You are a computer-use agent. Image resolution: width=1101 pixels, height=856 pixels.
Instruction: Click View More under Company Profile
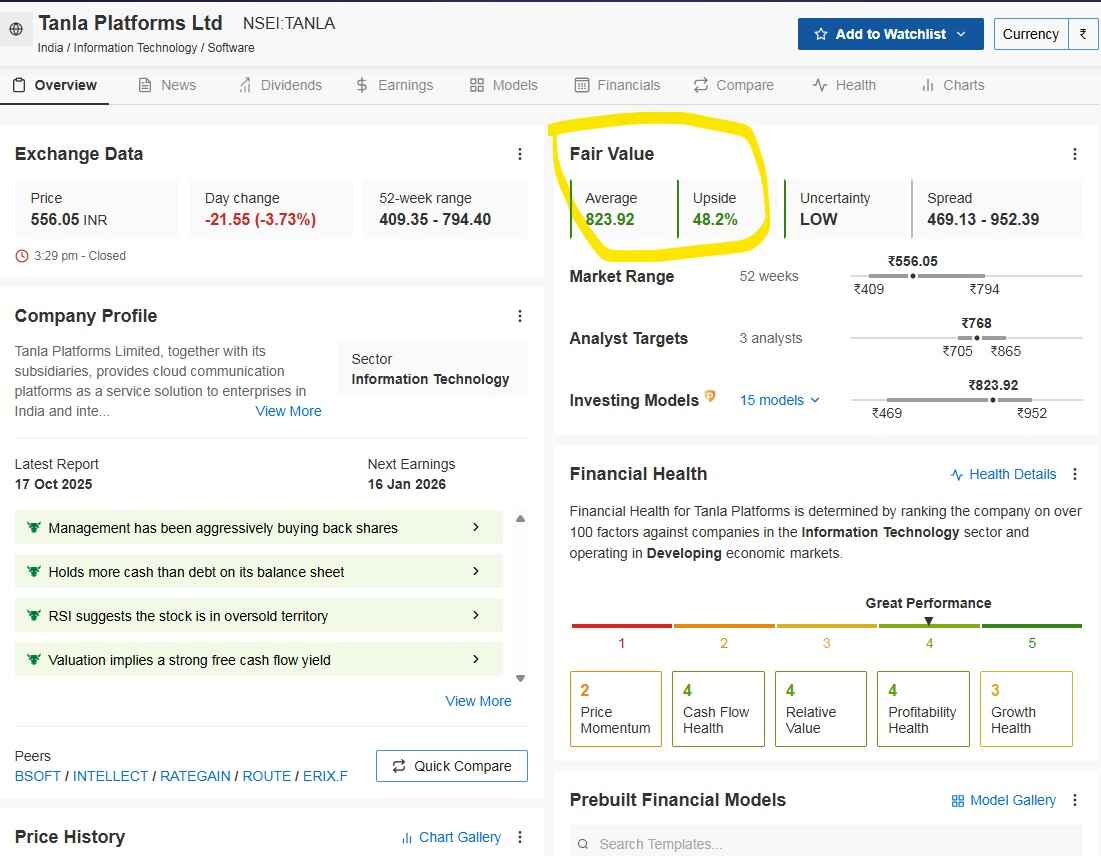tap(288, 411)
